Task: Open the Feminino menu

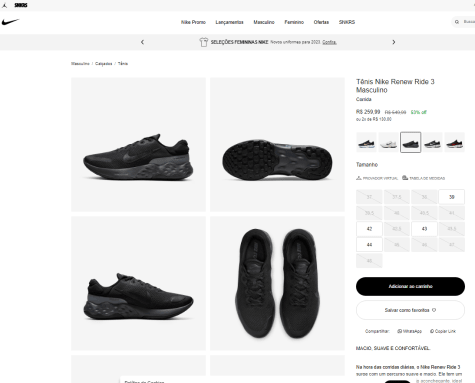Action: (x=294, y=22)
